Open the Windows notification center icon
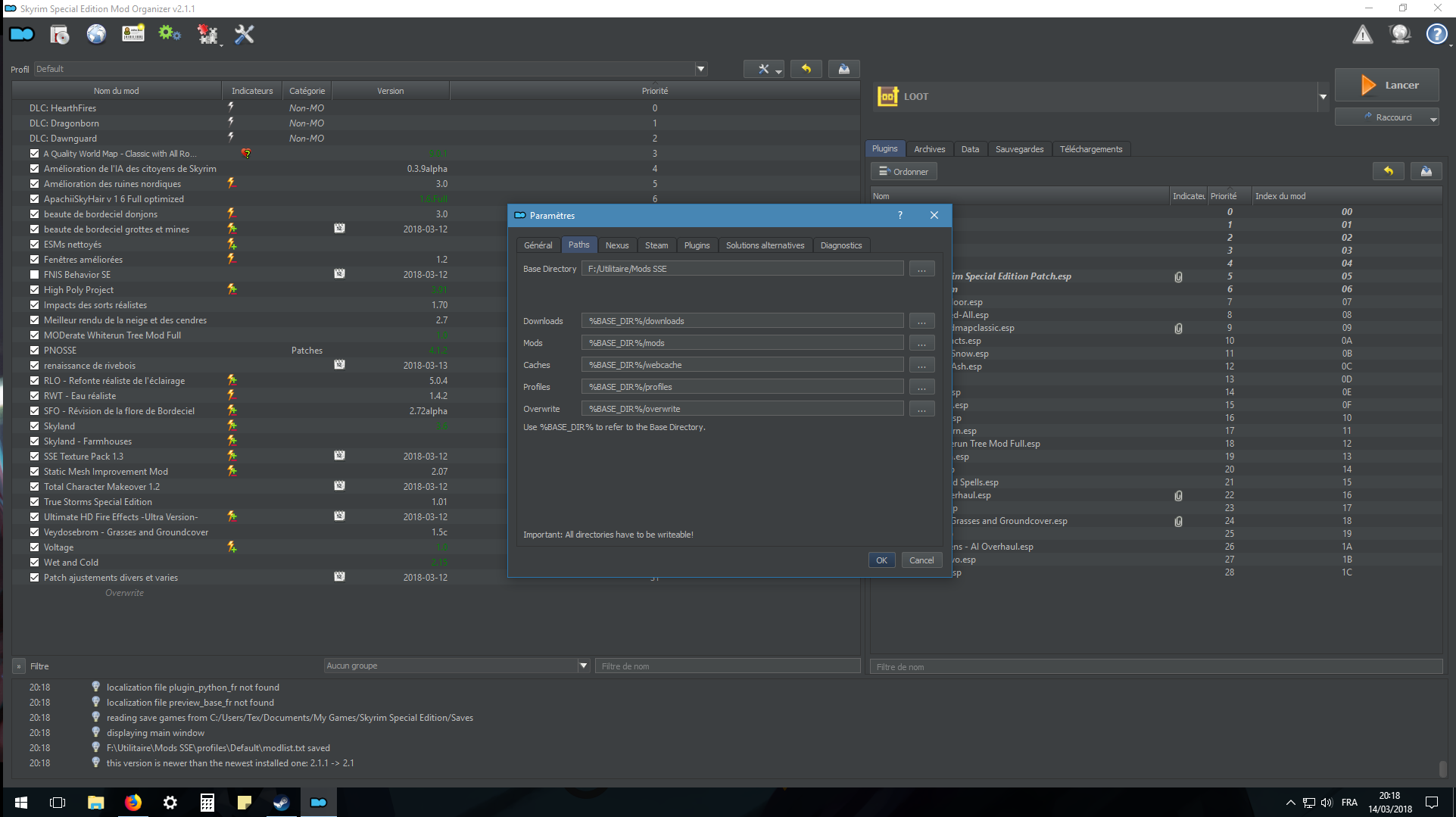The width and height of the screenshot is (1456, 817). click(1432, 802)
